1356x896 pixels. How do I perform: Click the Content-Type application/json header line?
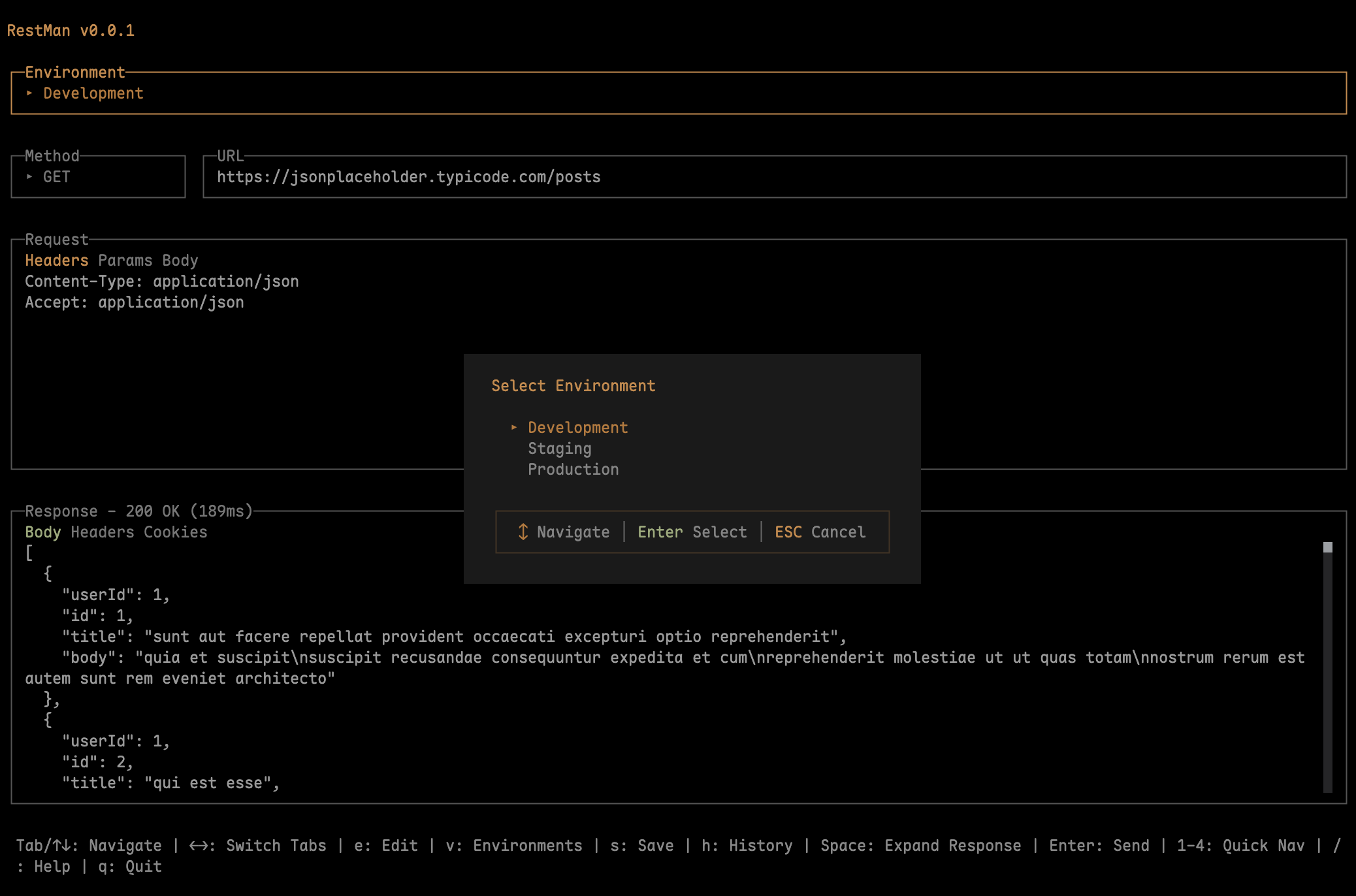(162, 281)
